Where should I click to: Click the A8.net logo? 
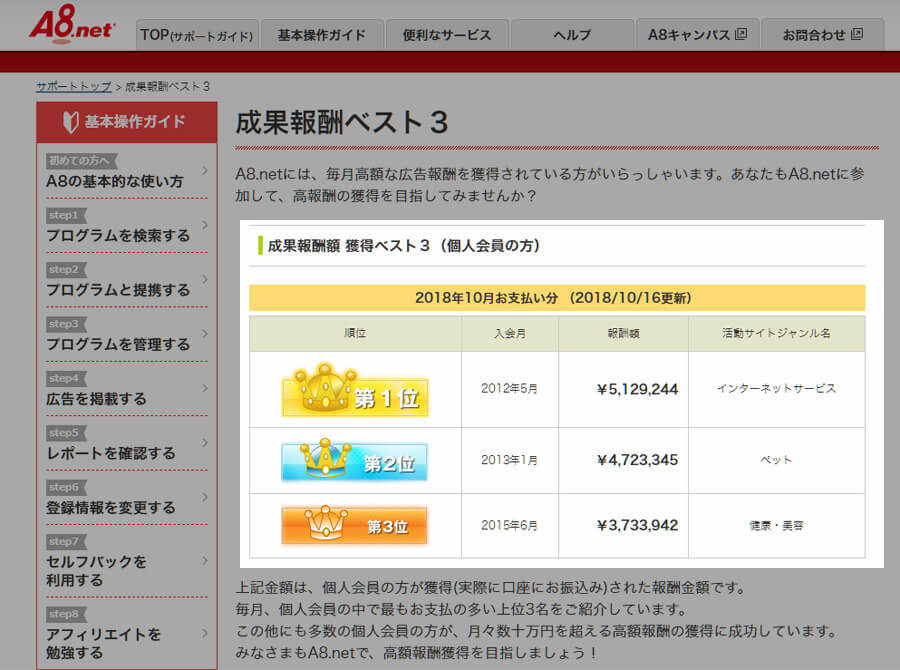[72, 24]
